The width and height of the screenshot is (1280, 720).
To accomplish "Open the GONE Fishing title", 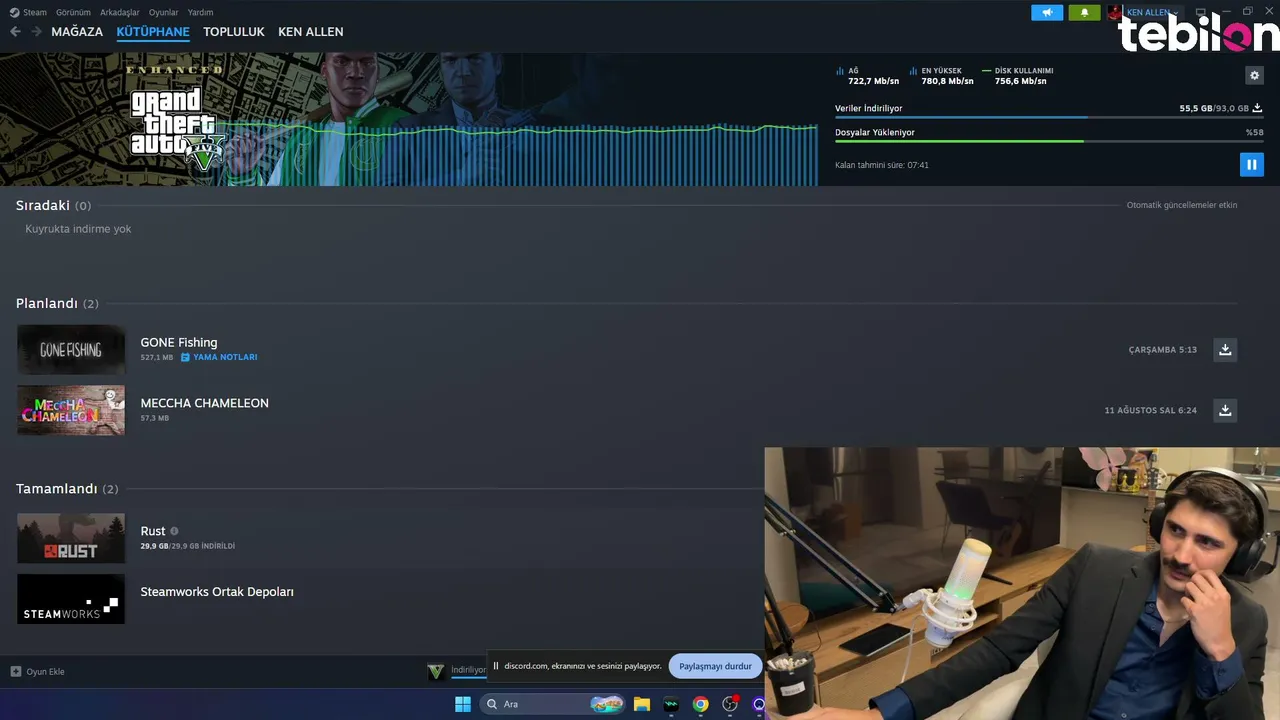I will point(179,342).
